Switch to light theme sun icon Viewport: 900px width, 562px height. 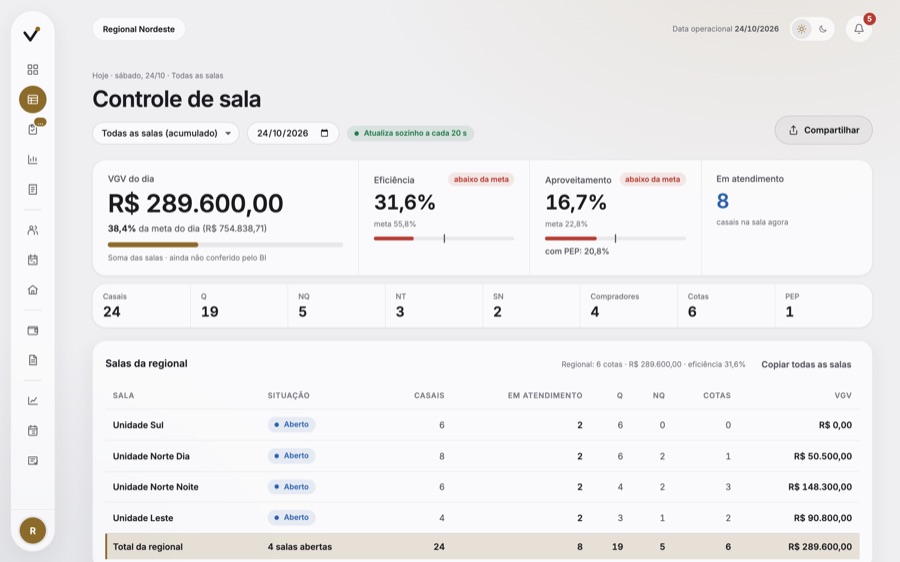coord(801,29)
